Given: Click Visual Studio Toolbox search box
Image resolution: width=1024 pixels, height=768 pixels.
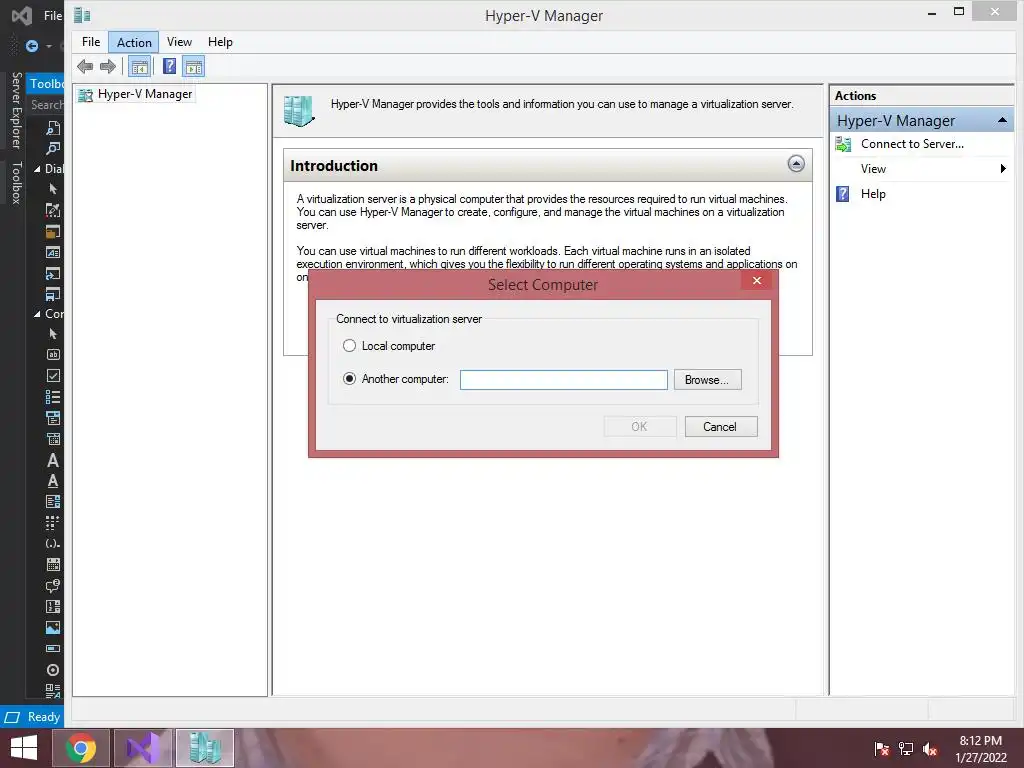Looking at the screenshot, I should tap(46, 104).
